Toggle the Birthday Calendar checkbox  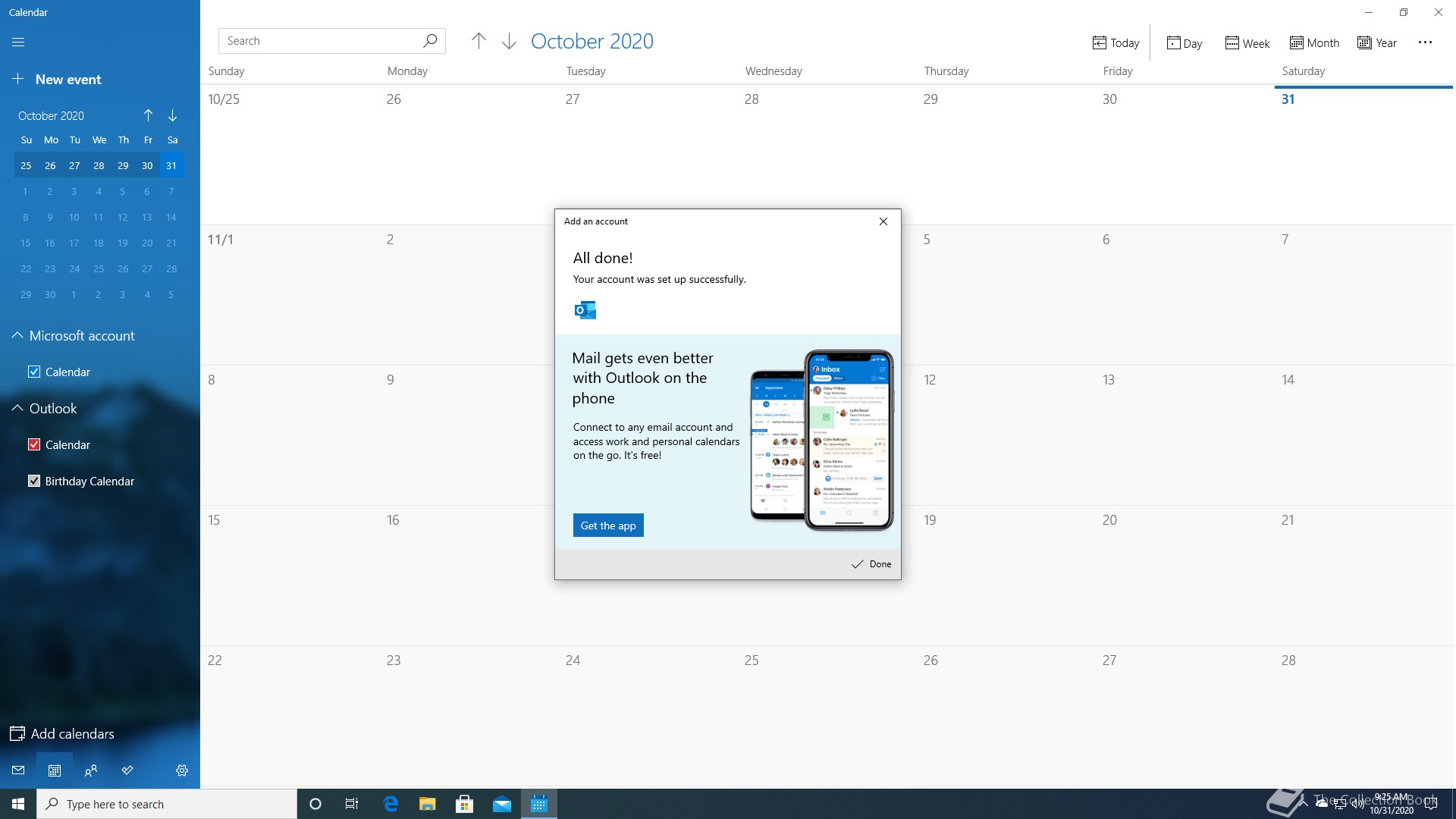tap(34, 481)
